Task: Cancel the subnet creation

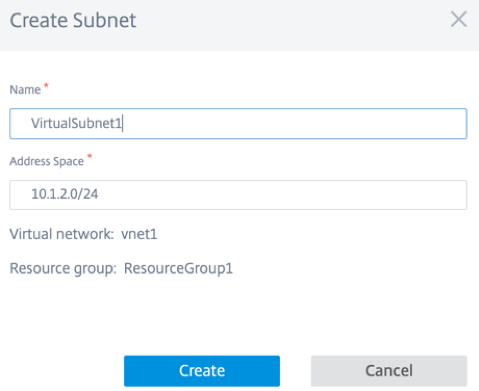Action: point(389,371)
